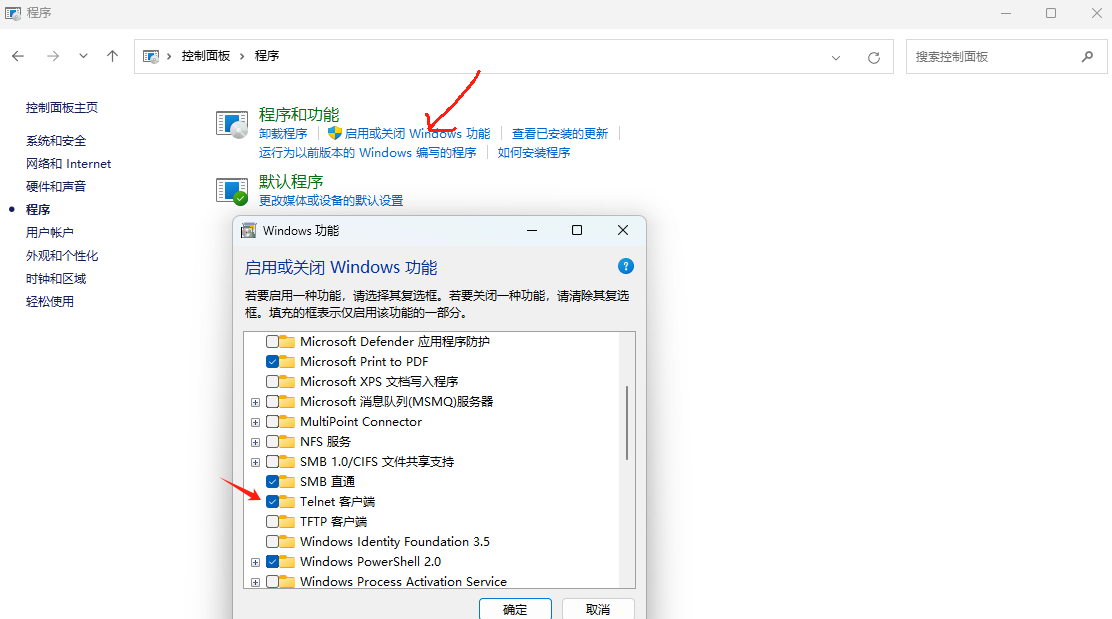Check Windows Identity Foundation 3.5 box
Screen dimensions: 1112x619
(x=272, y=542)
